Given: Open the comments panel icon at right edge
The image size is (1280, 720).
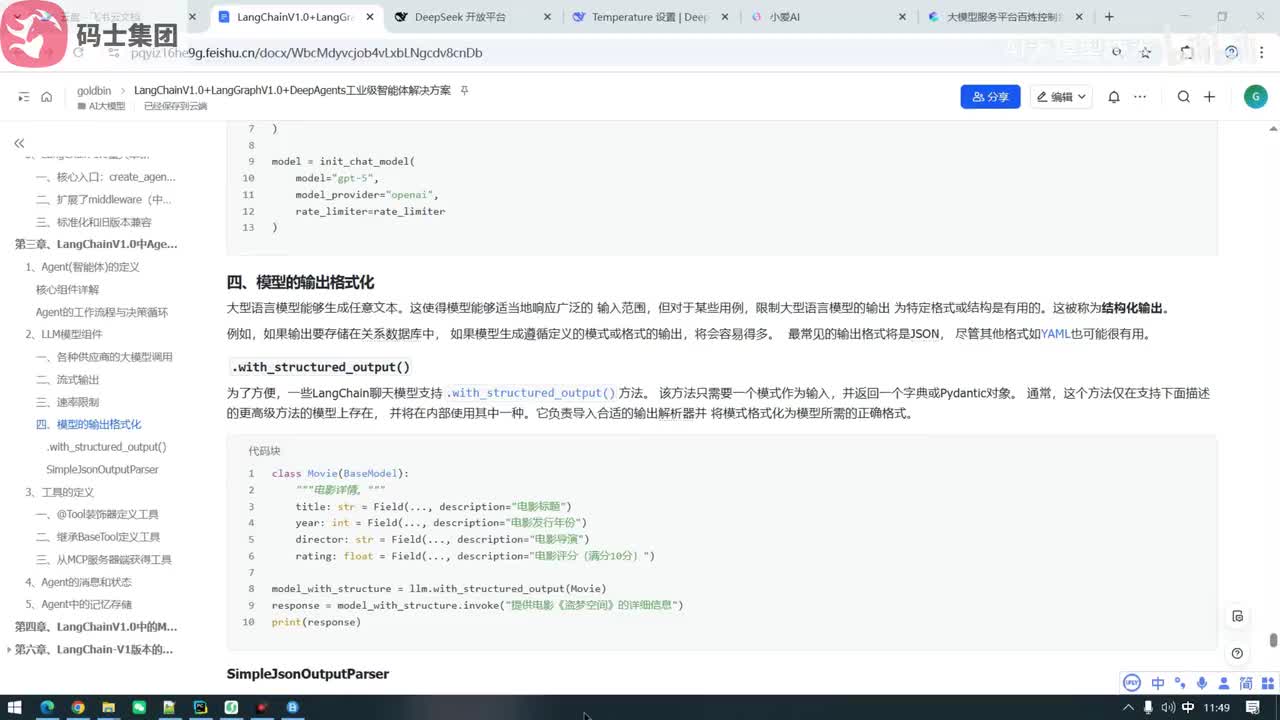Looking at the screenshot, I should (x=1237, y=616).
